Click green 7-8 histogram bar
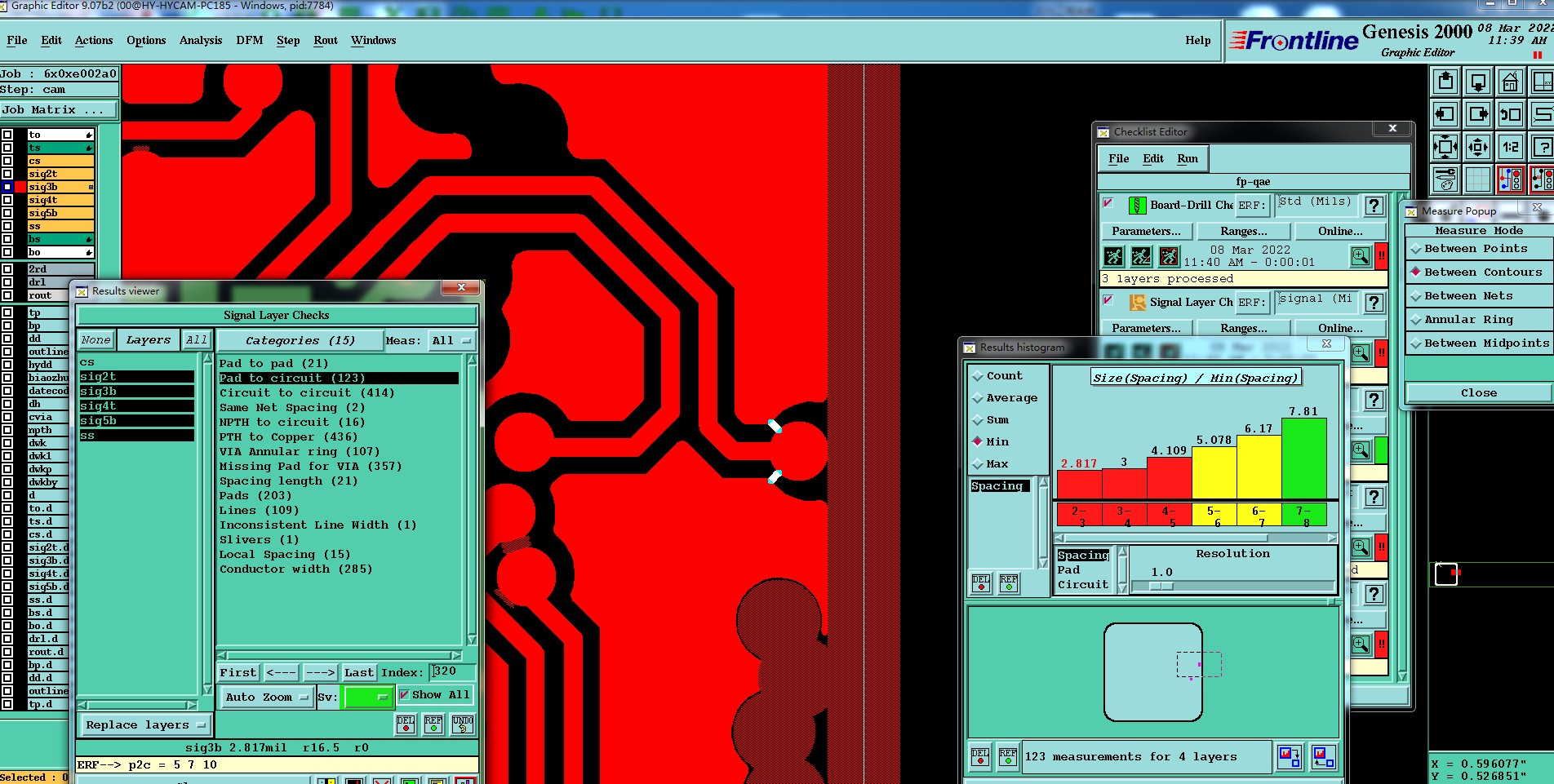Screen dimensions: 1554x784 click(x=1304, y=458)
